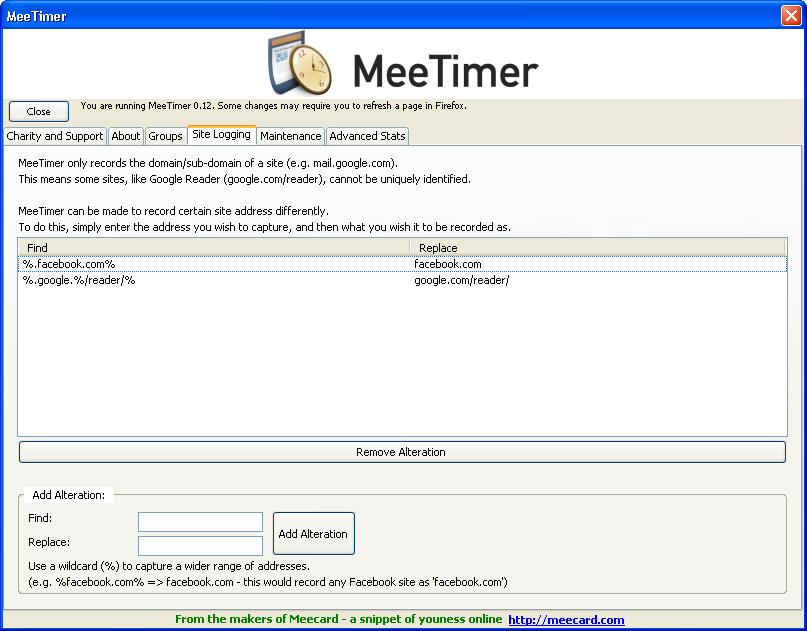Click the google.com/reader/ replace value

coord(461,280)
